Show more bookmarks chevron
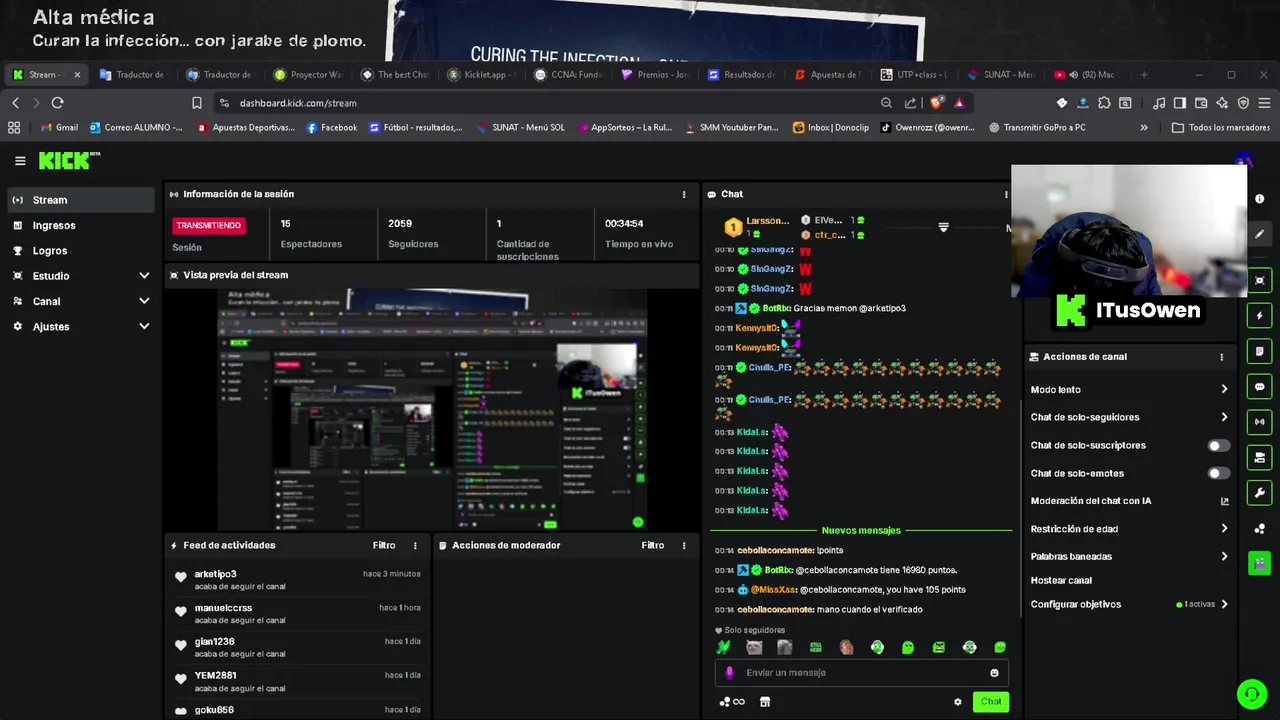This screenshot has height=720, width=1280. click(x=1144, y=127)
